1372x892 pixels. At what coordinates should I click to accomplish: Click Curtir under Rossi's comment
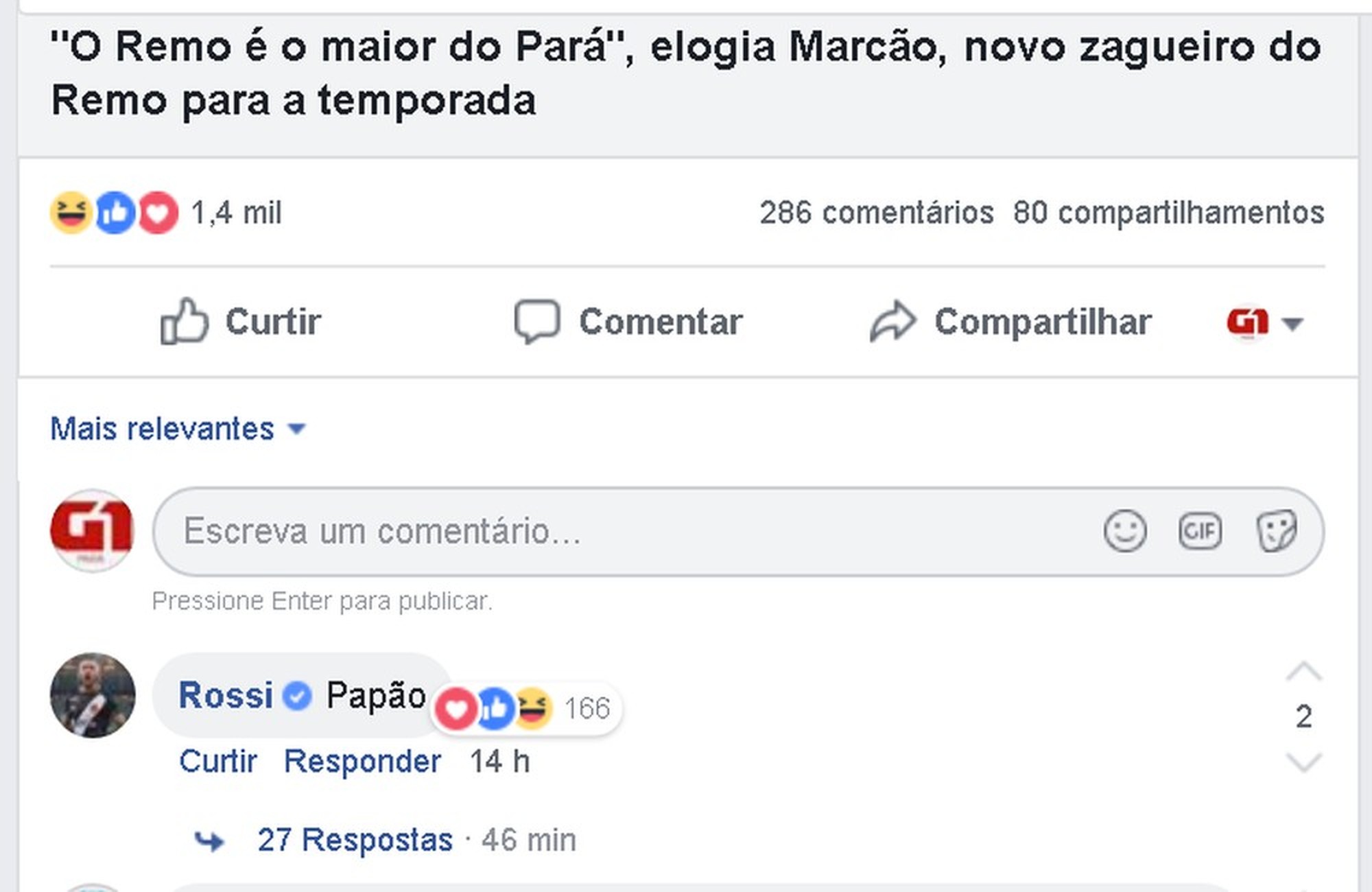point(217,762)
